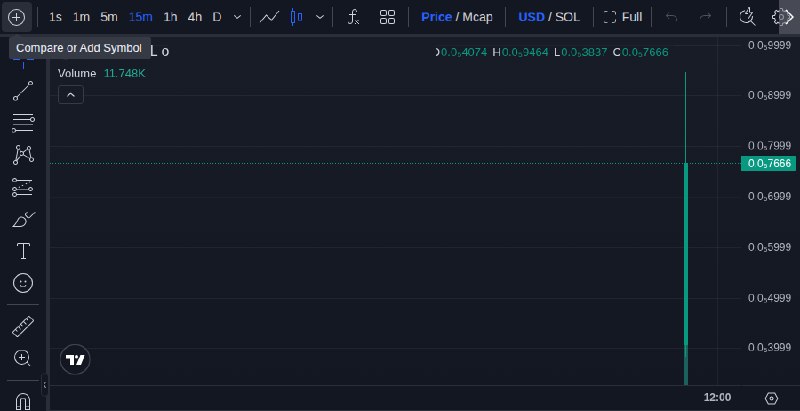The width and height of the screenshot is (800, 411).
Task: Open Full screen mode
Action: tap(623, 17)
